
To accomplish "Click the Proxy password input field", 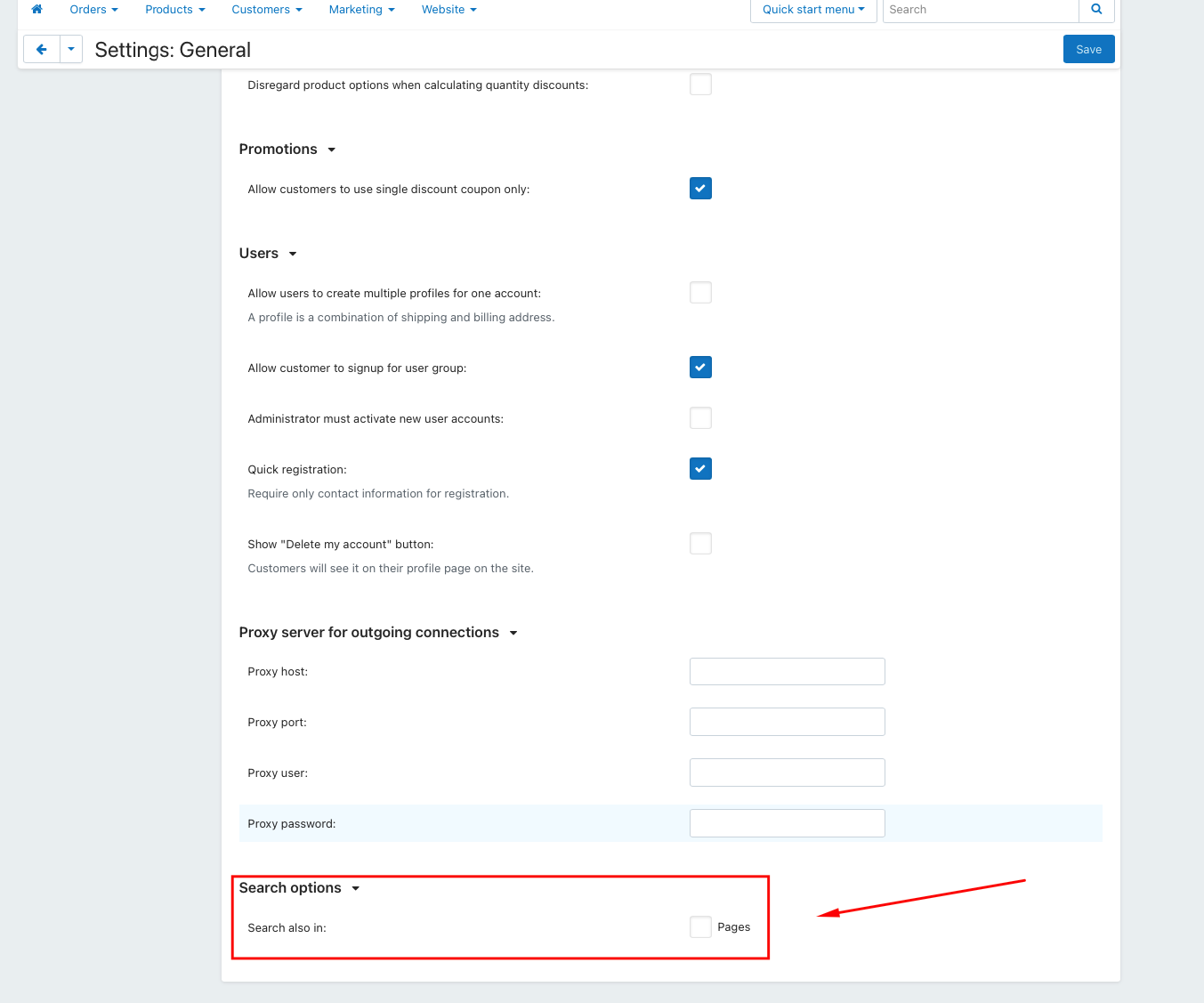I will [787, 823].
